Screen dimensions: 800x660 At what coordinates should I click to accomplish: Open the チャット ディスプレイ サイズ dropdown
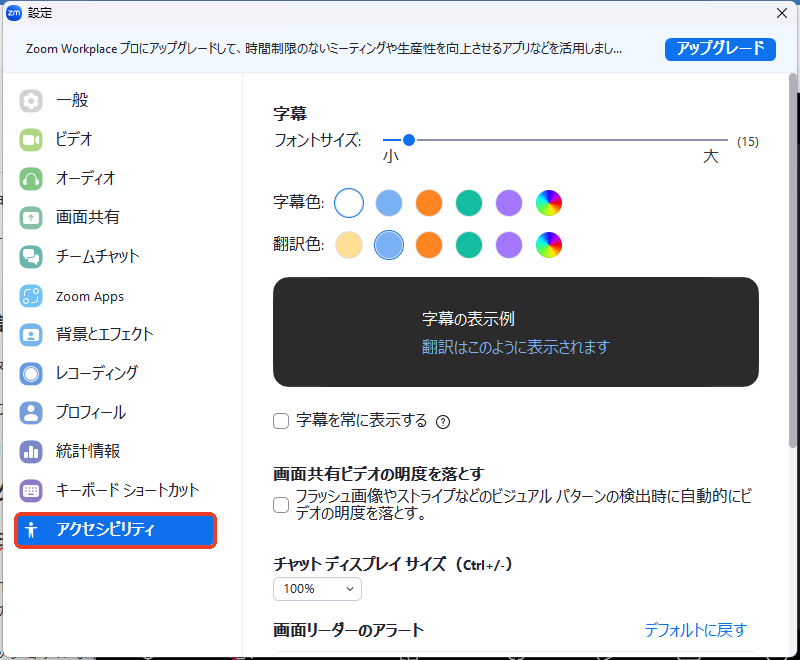tap(317, 589)
